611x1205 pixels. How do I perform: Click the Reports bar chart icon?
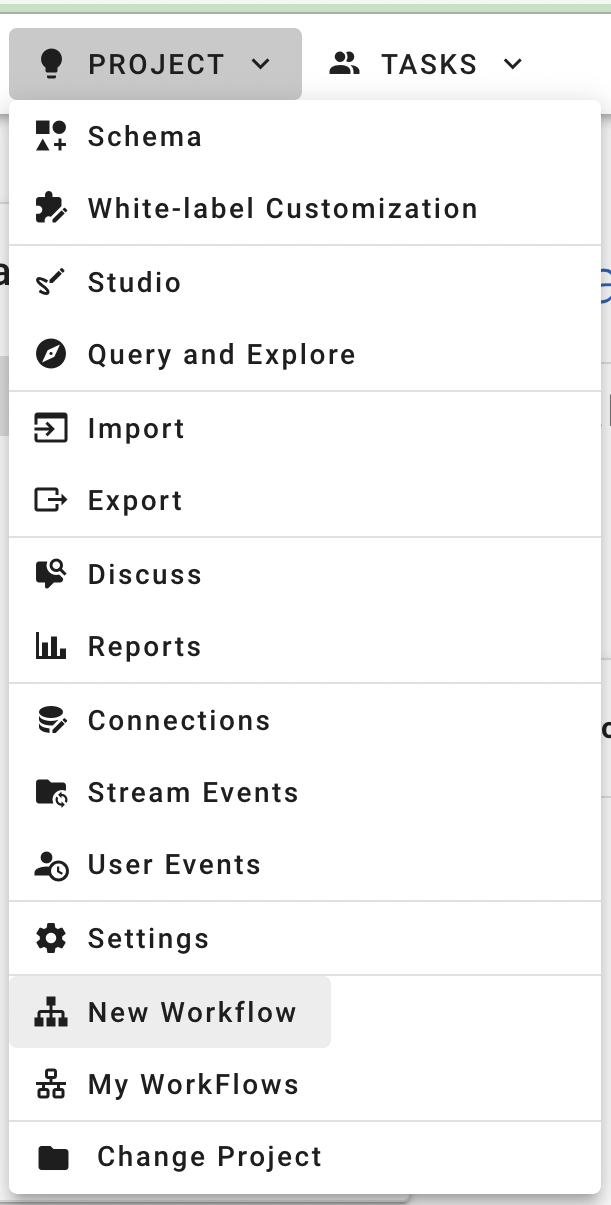51,646
